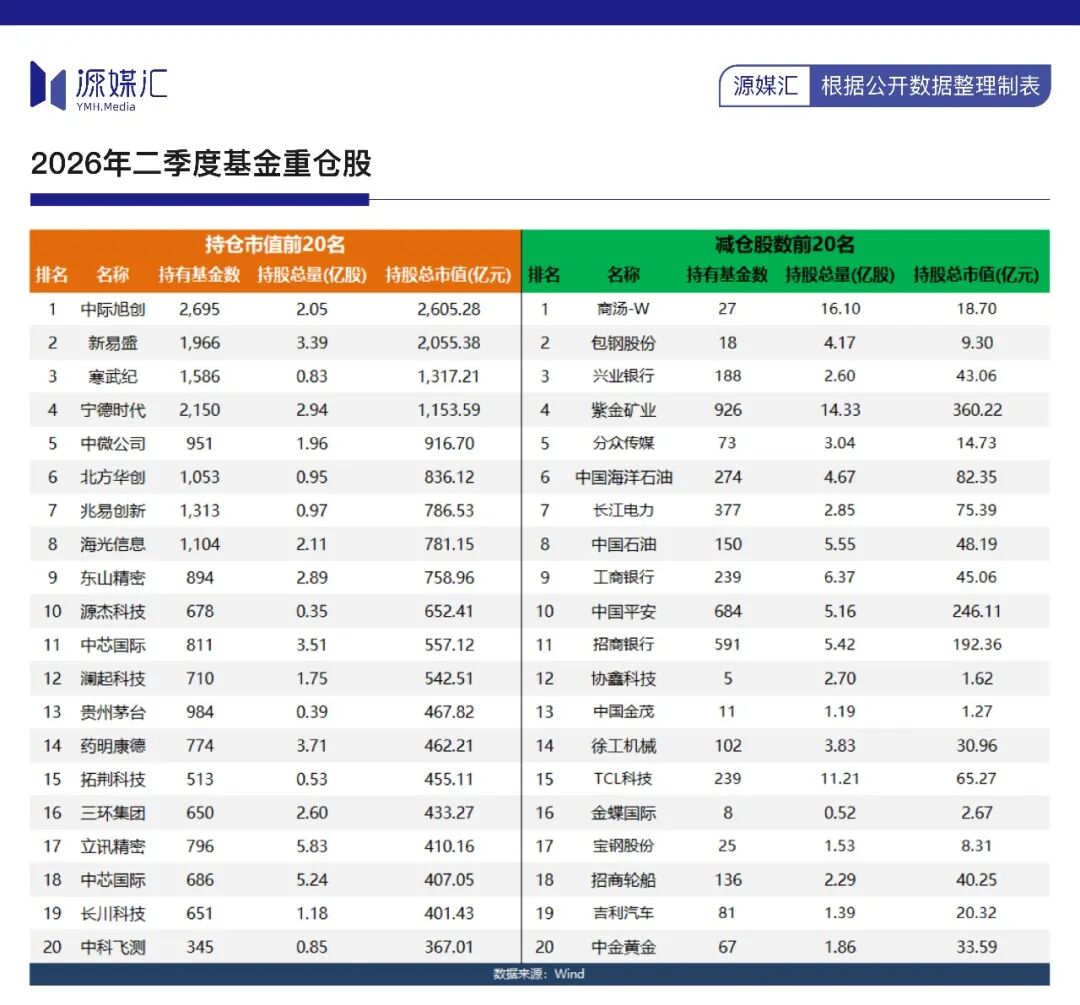Image resolution: width=1080 pixels, height=1005 pixels.
Task: Select the stock name 商汤-W
Action: (623, 309)
